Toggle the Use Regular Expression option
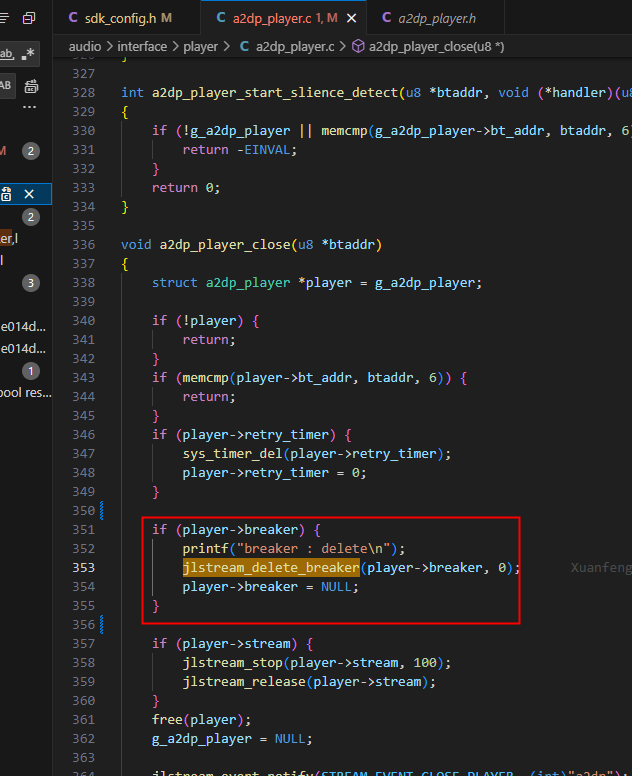Screen dimensions: 632x776 [x=28, y=53]
